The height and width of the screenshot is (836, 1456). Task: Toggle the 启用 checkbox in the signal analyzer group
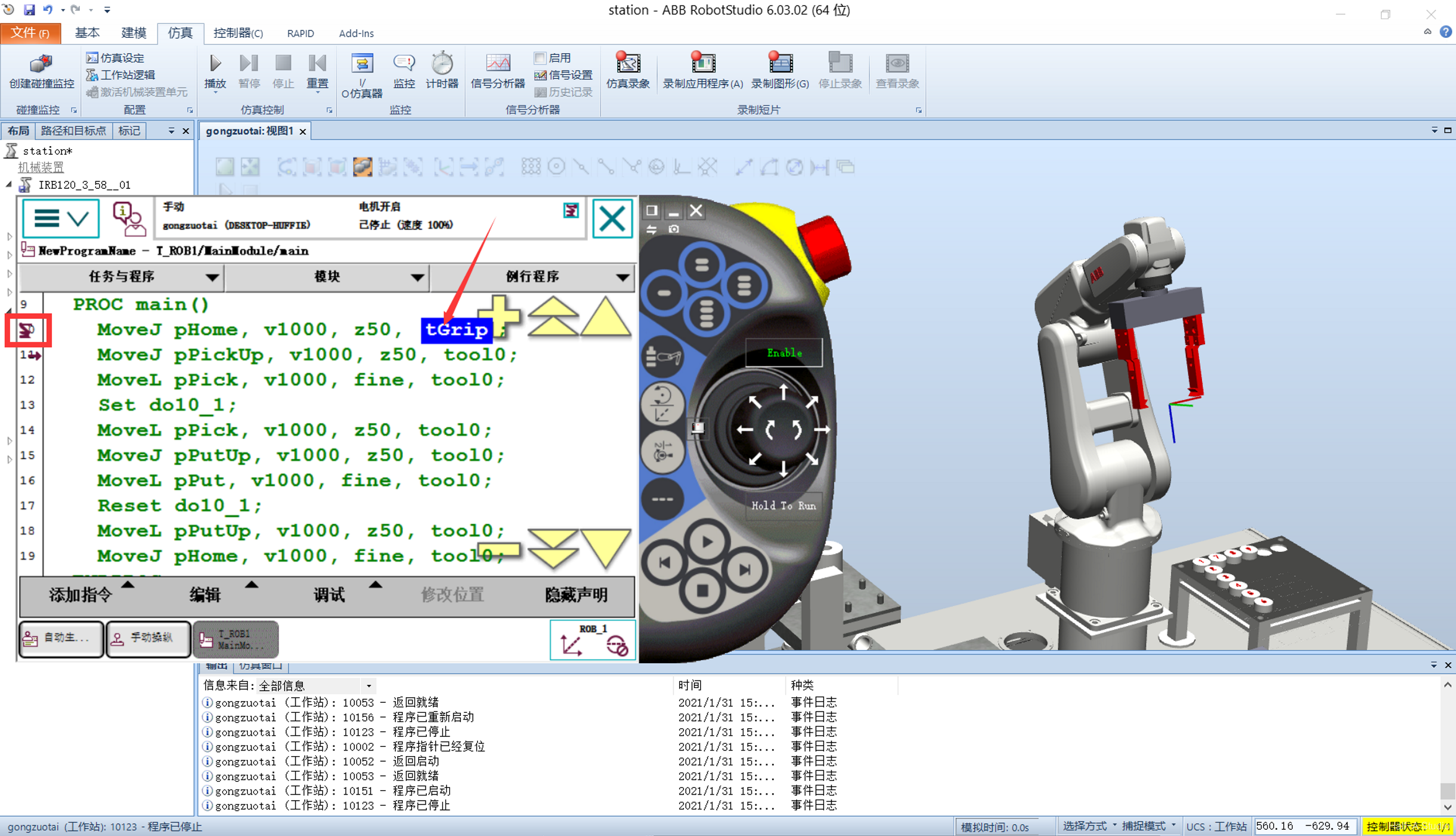(540, 58)
